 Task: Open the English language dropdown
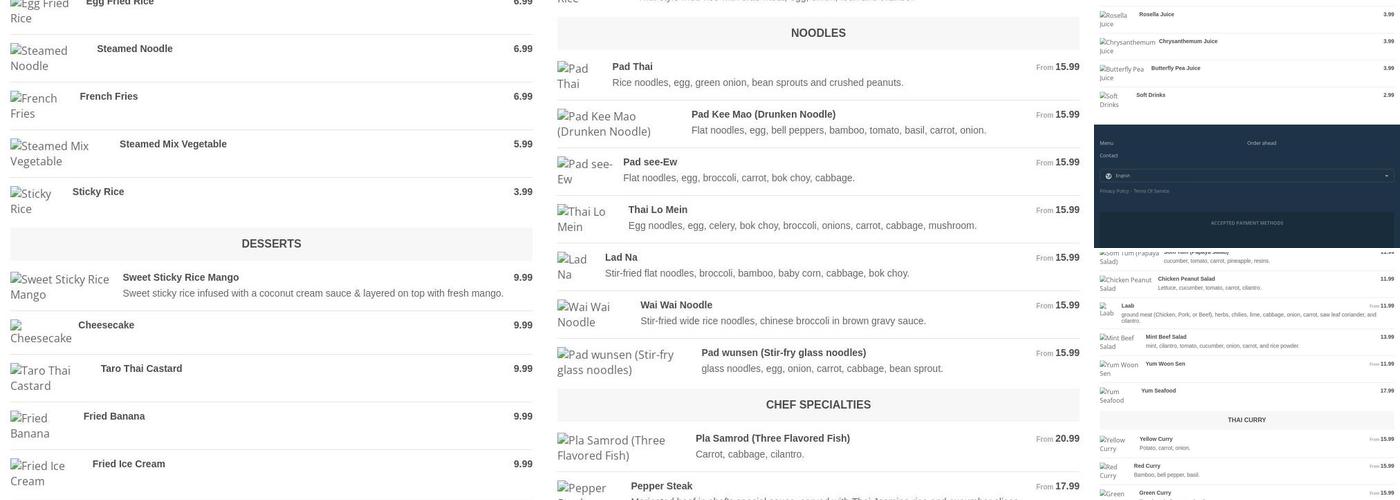click(x=1246, y=176)
